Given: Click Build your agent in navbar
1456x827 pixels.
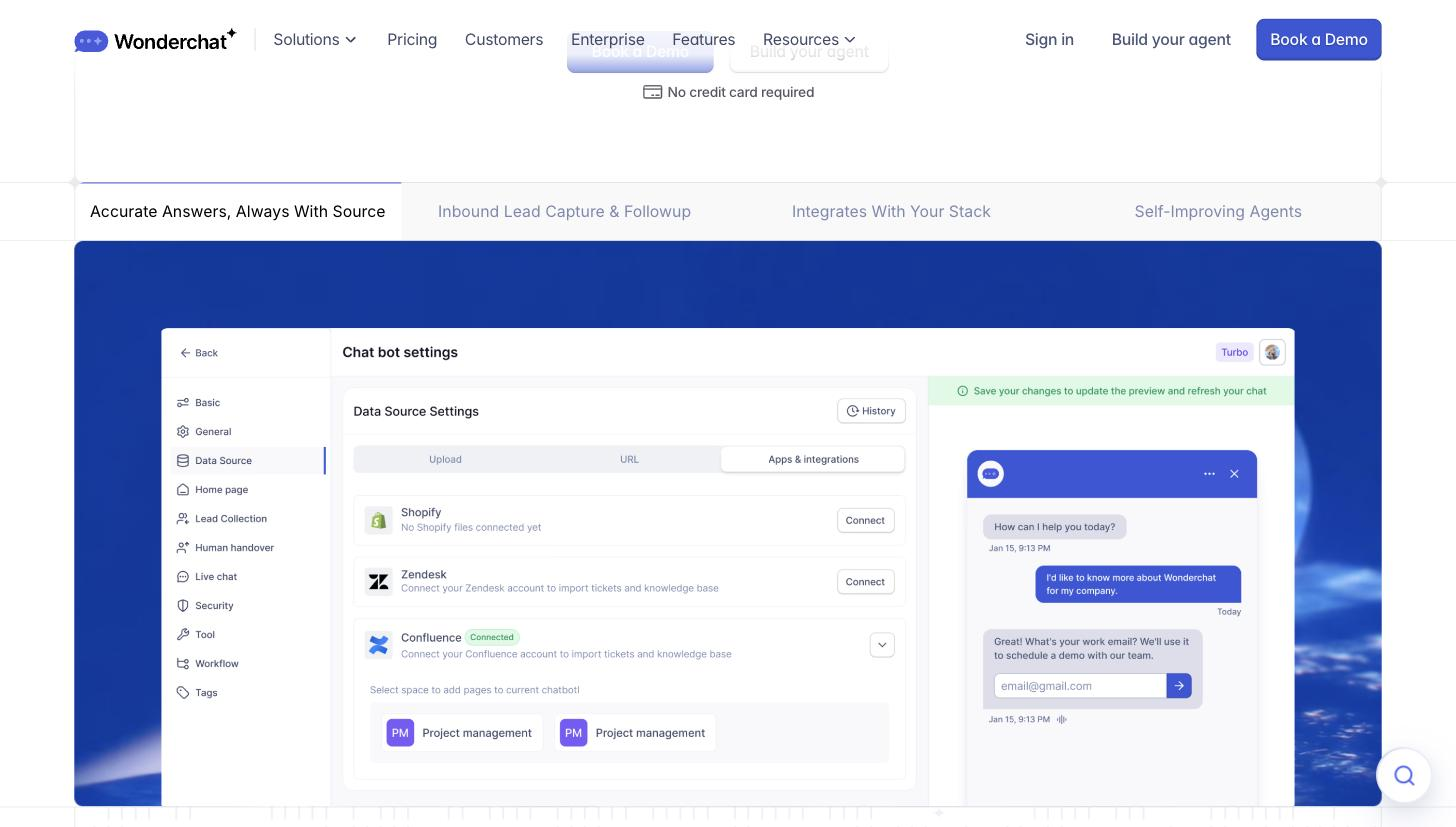Looking at the screenshot, I should (1171, 40).
